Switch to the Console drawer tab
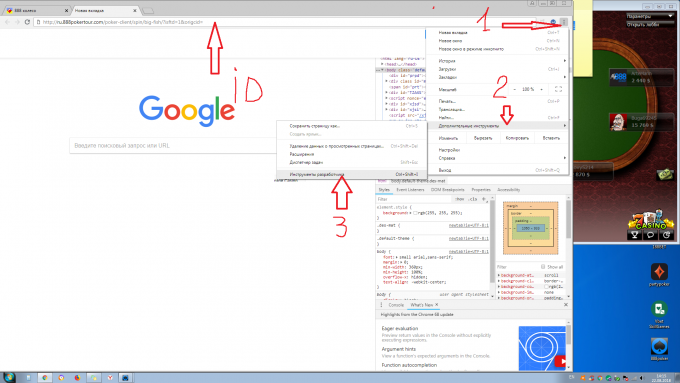680x383 pixels. click(396, 305)
